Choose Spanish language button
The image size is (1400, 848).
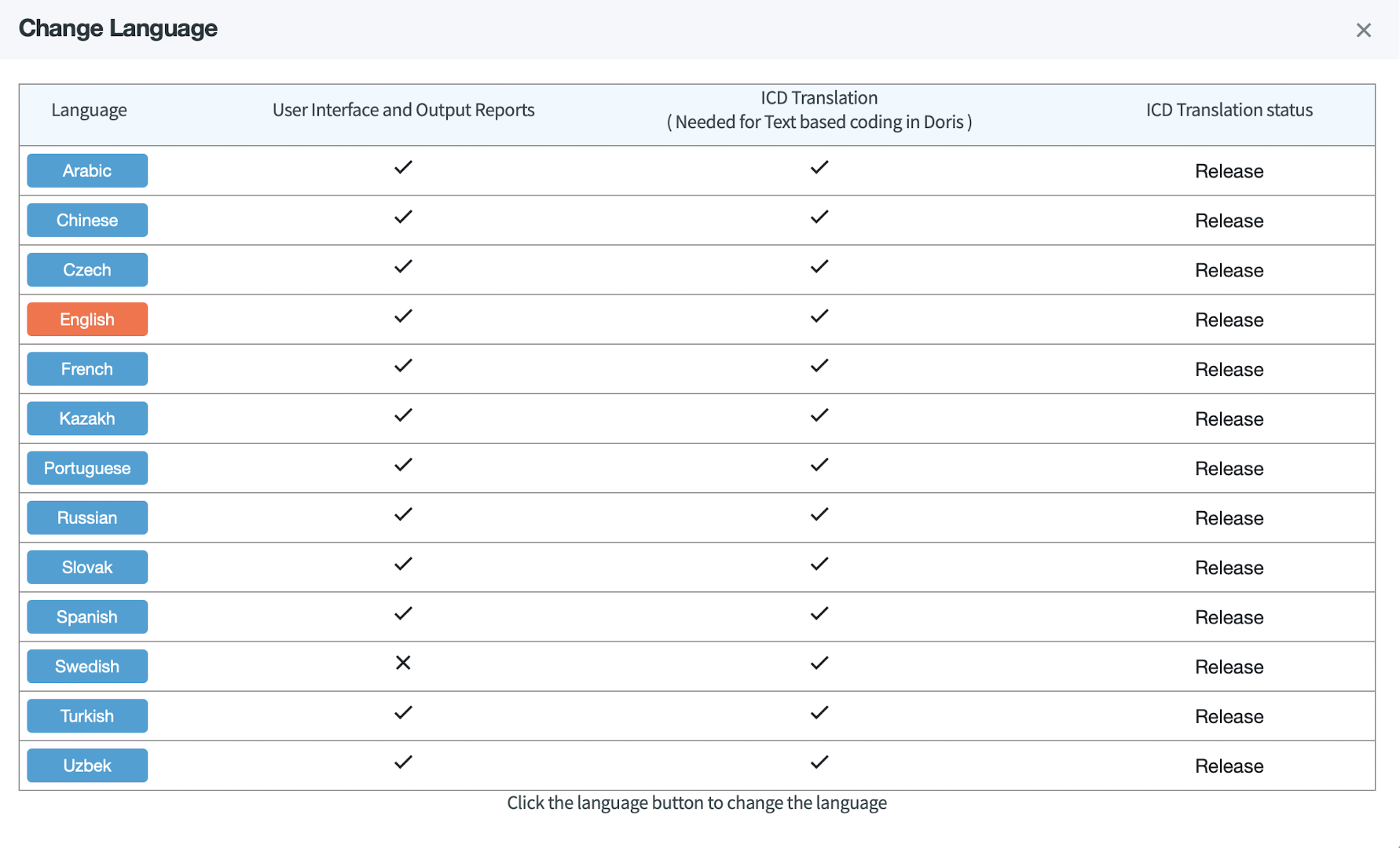pyautogui.click(x=87, y=616)
